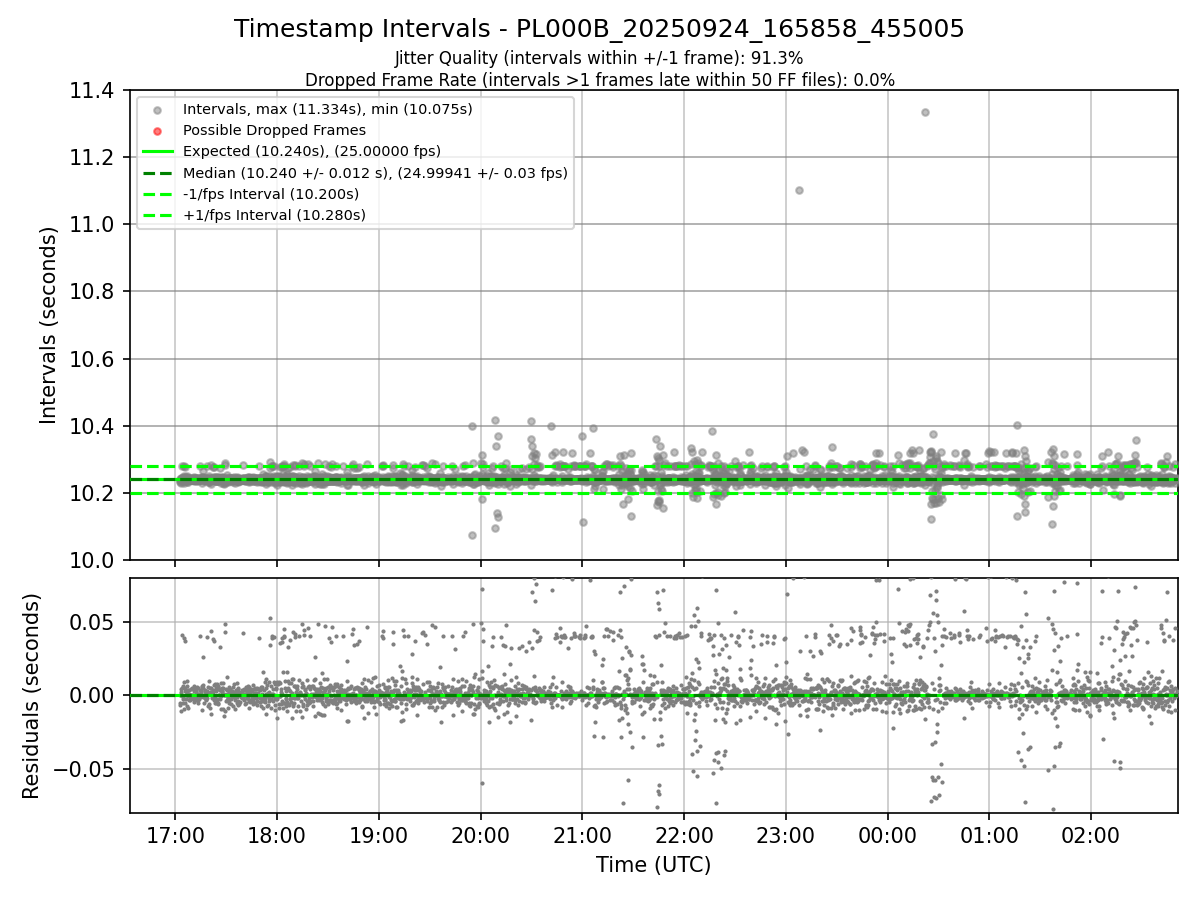Select legend entry 'Possible Dropped Frames'
1200x900 pixels.
coord(274,130)
